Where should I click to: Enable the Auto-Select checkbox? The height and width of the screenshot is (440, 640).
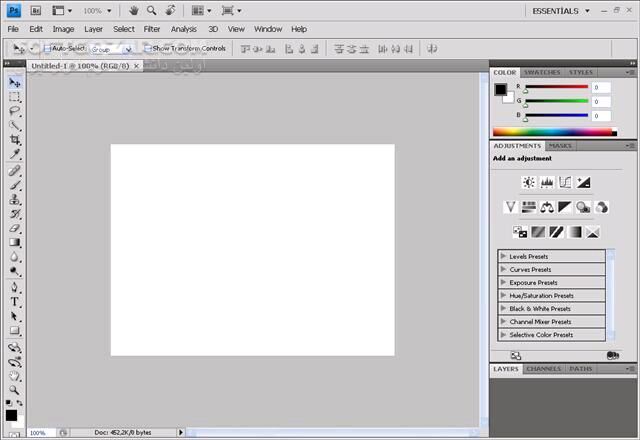[47, 48]
